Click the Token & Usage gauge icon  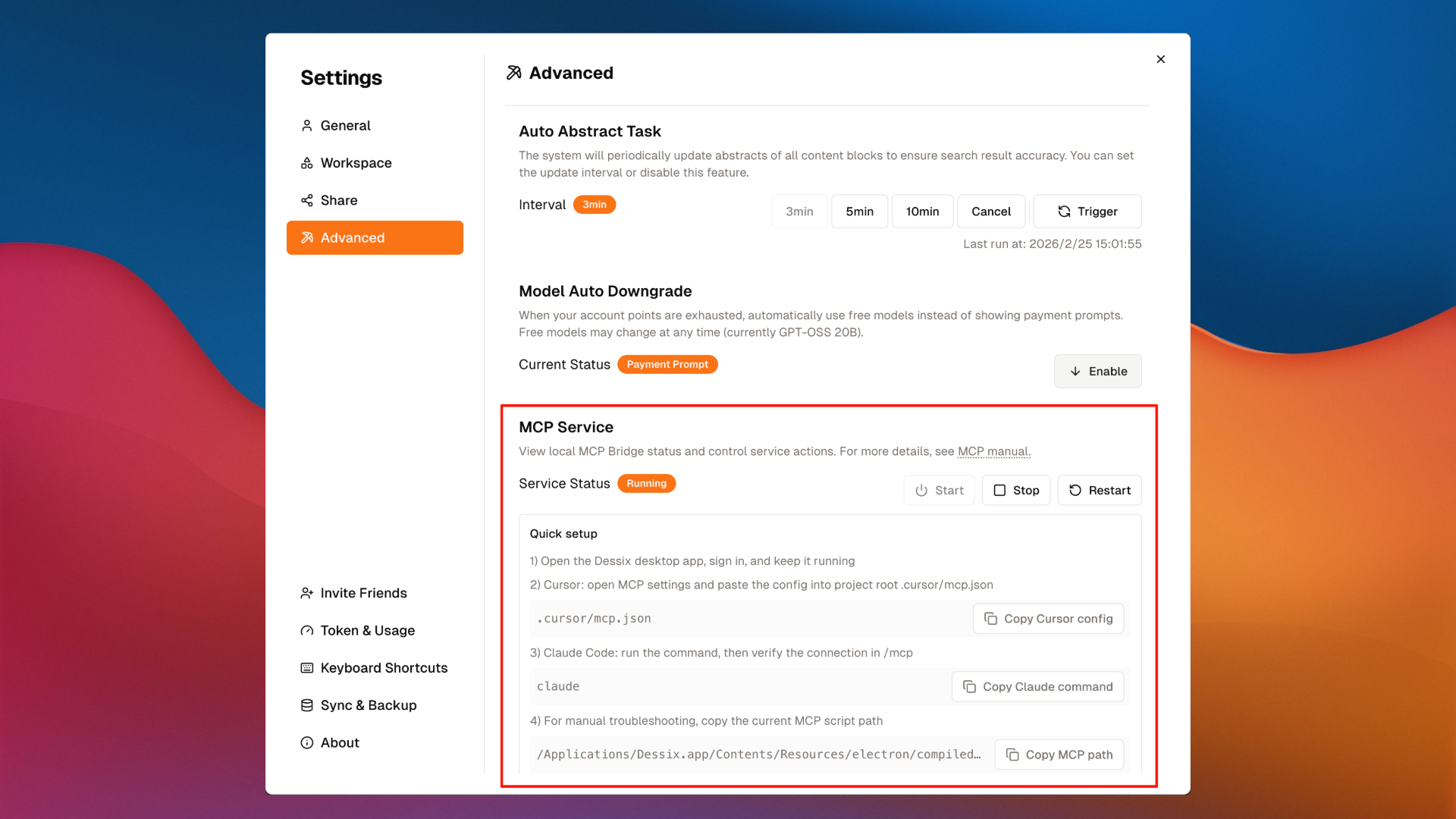click(x=306, y=630)
